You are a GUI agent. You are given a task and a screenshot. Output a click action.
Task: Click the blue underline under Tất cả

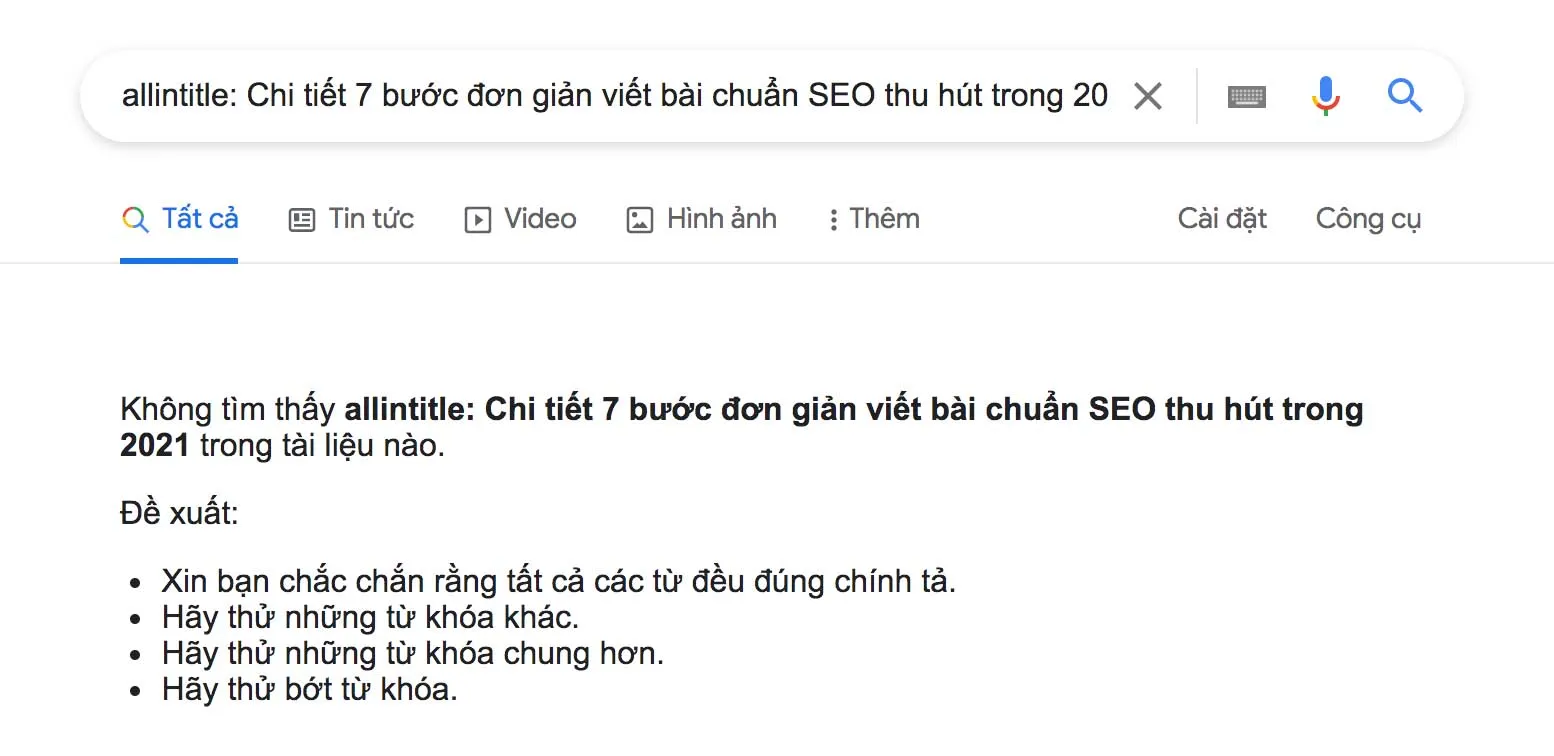[179, 260]
